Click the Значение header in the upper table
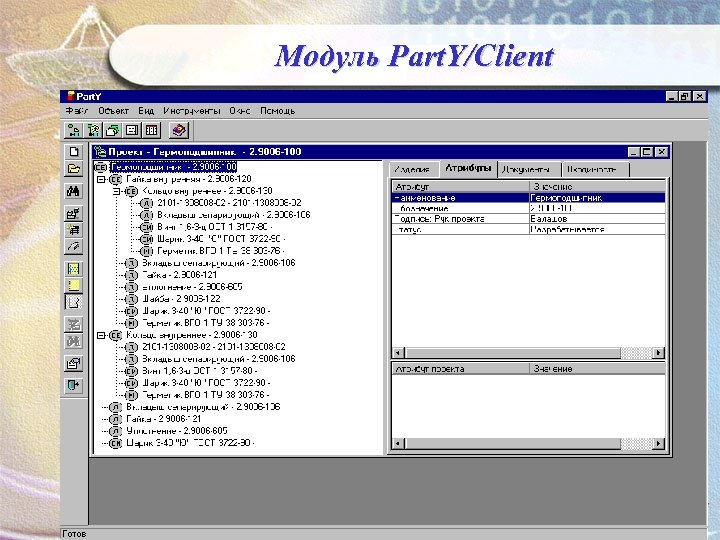 click(597, 186)
